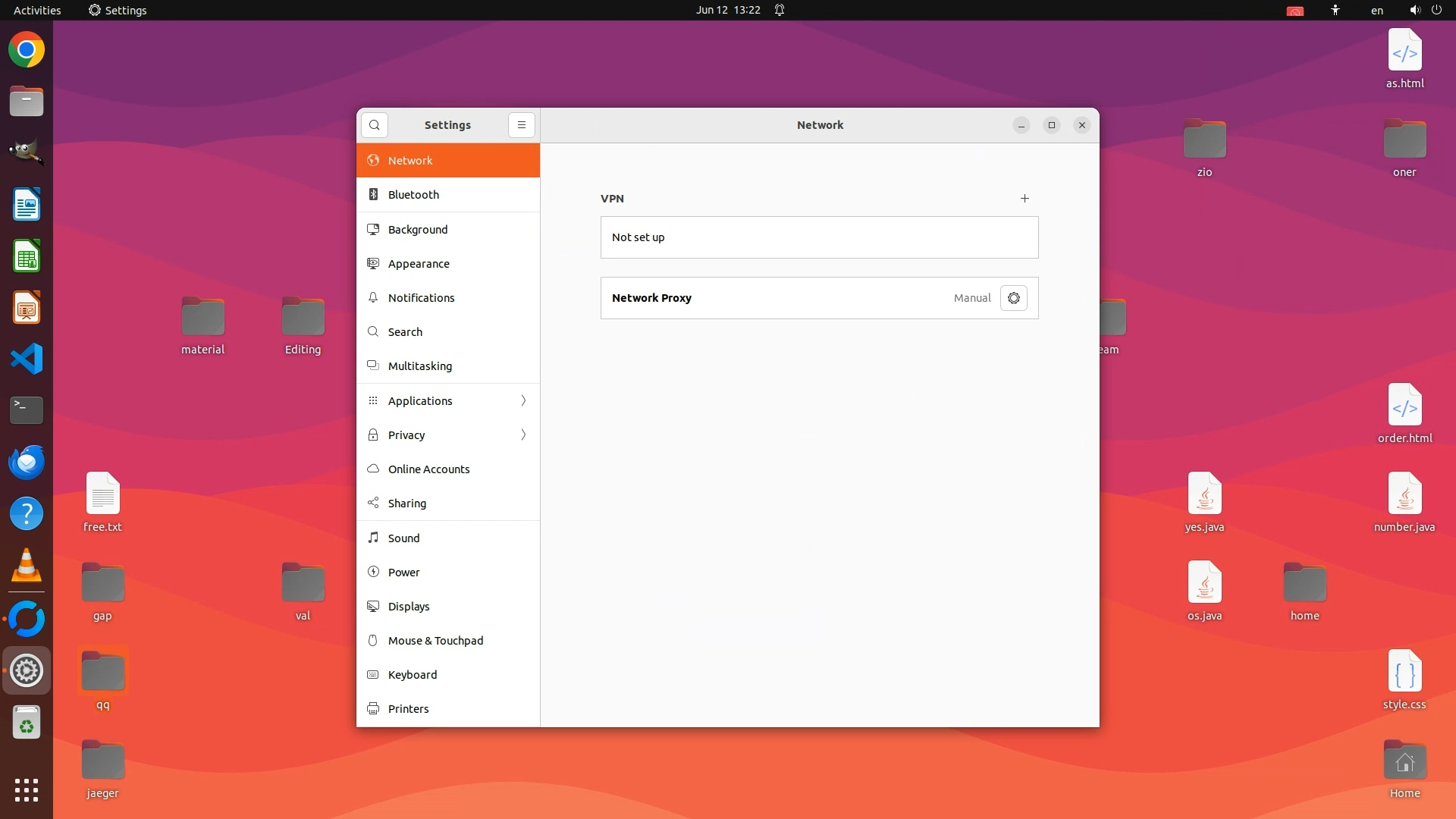The image size is (1456, 819).
Task: Launch Visual Studio Code from dock
Action: 27,359
